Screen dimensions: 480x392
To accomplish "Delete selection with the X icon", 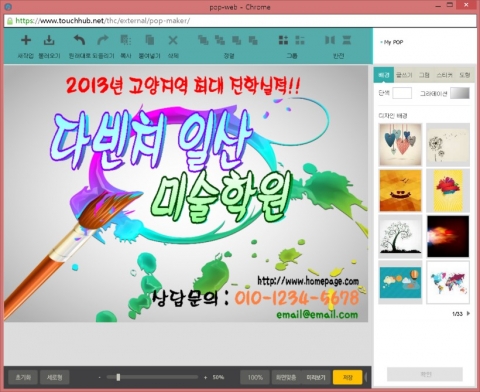I will tap(173, 40).
